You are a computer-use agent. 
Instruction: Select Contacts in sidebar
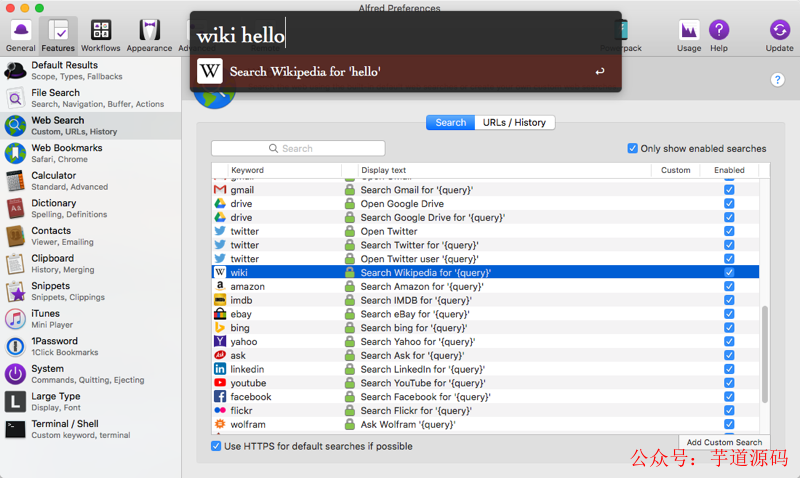pos(91,236)
